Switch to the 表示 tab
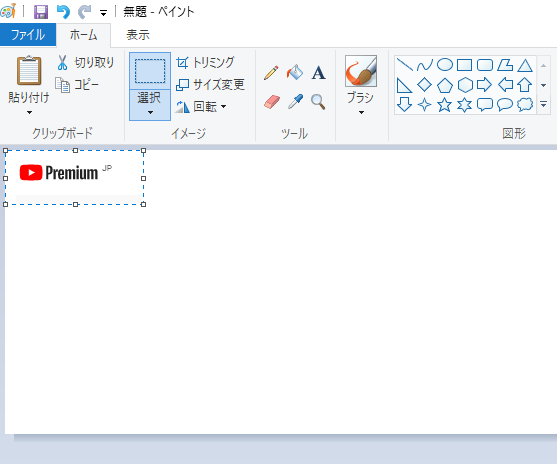Viewport: 557px width, 464px height. (x=138, y=35)
